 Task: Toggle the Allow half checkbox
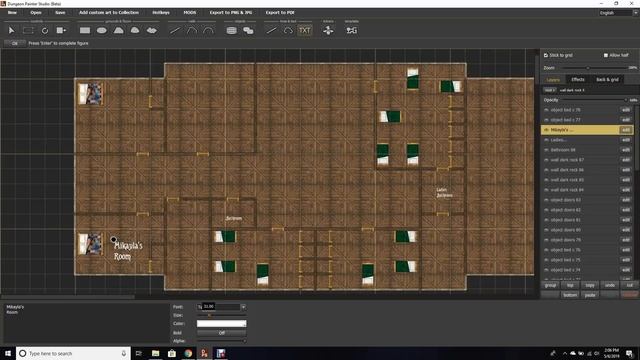606,55
